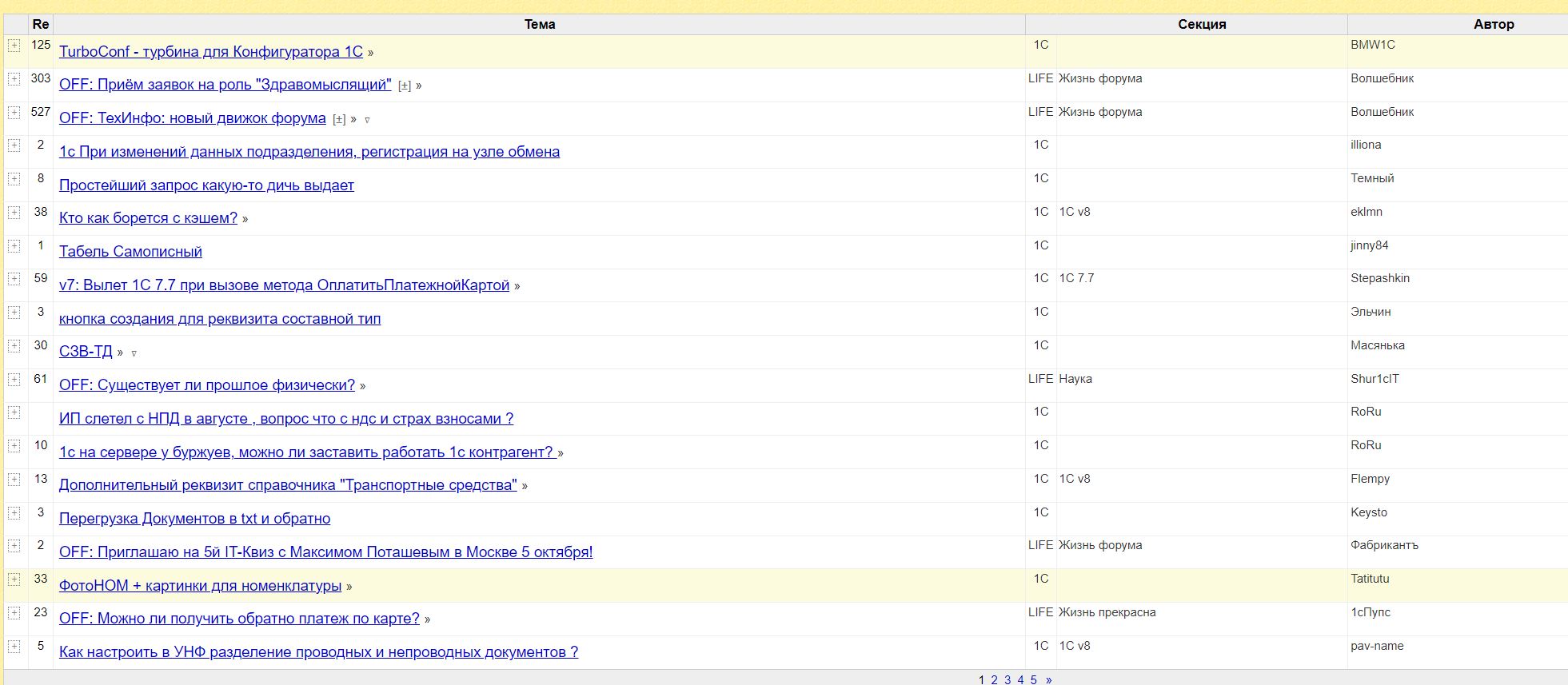
Task: Expand "Существует ли прошлое физически?" row
Action: [14, 380]
